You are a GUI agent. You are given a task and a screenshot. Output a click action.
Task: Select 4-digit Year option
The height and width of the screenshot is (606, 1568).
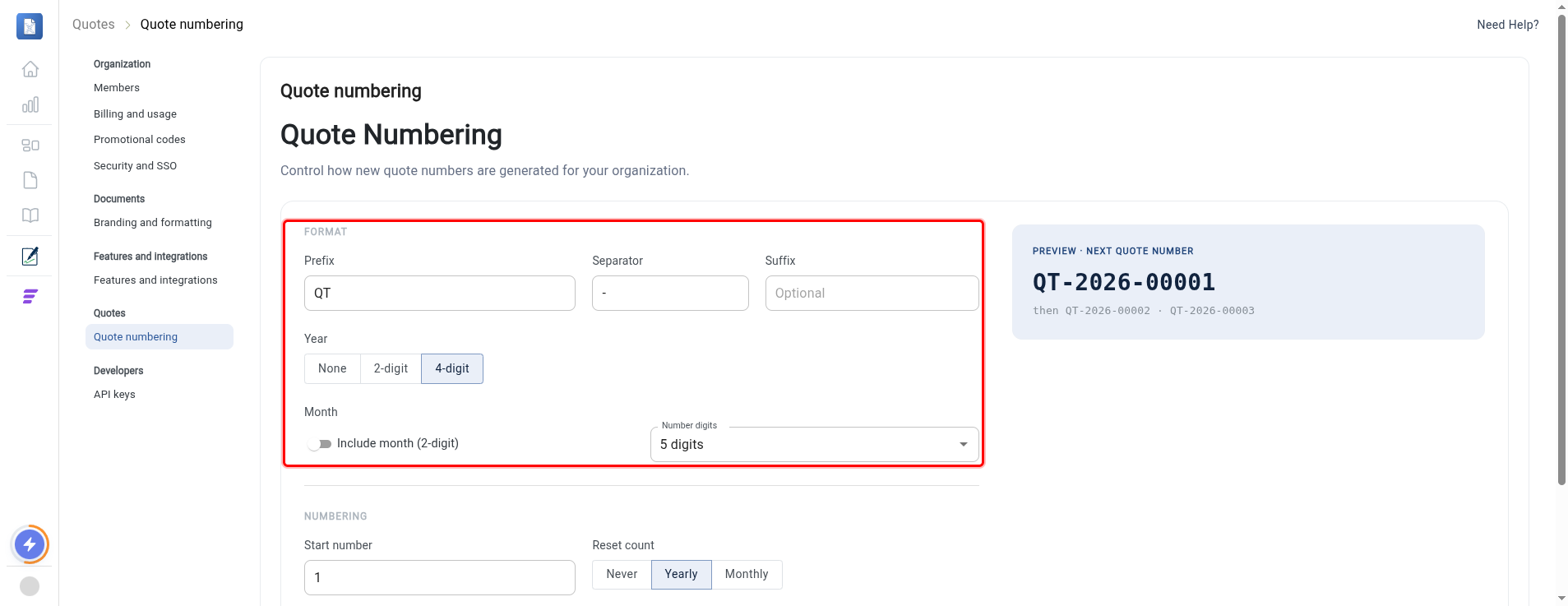click(452, 368)
